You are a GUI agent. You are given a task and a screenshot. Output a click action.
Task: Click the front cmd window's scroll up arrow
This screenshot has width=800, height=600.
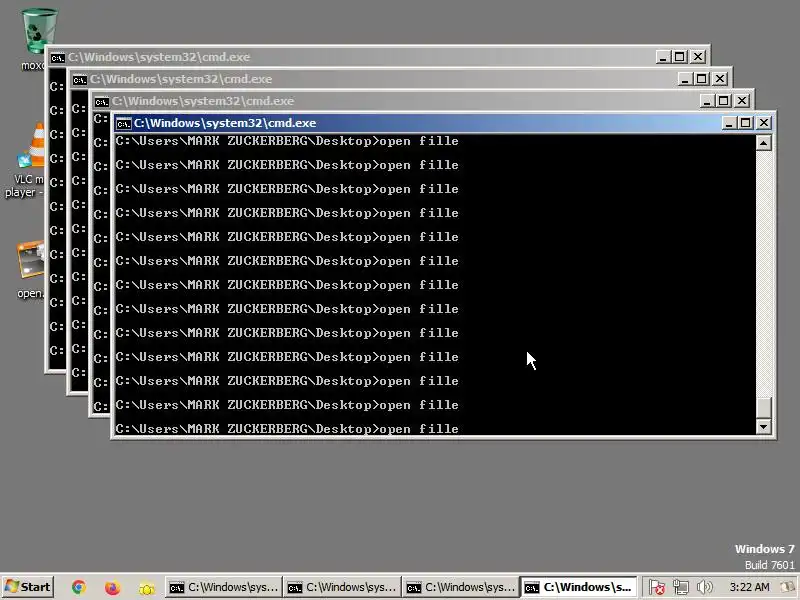pyautogui.click(x=763, y=143)
